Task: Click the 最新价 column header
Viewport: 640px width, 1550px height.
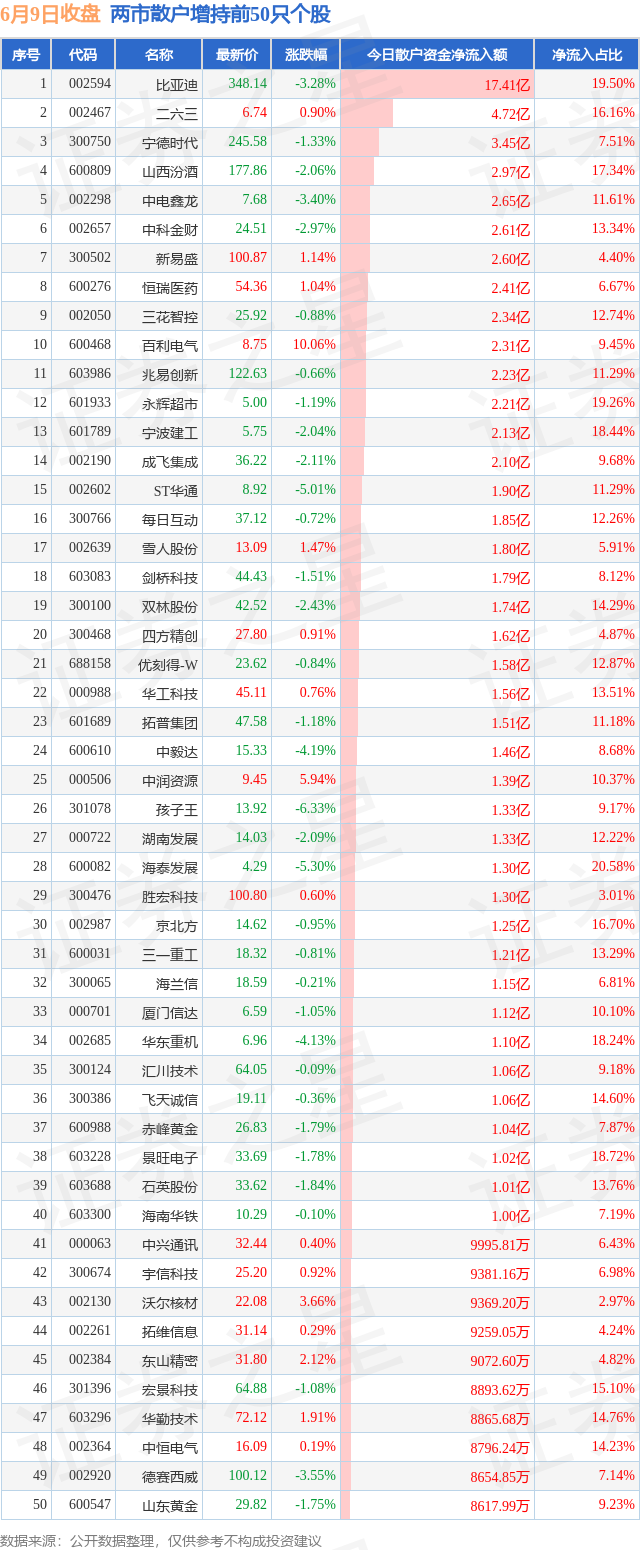Action: click(x=237, y=55)
